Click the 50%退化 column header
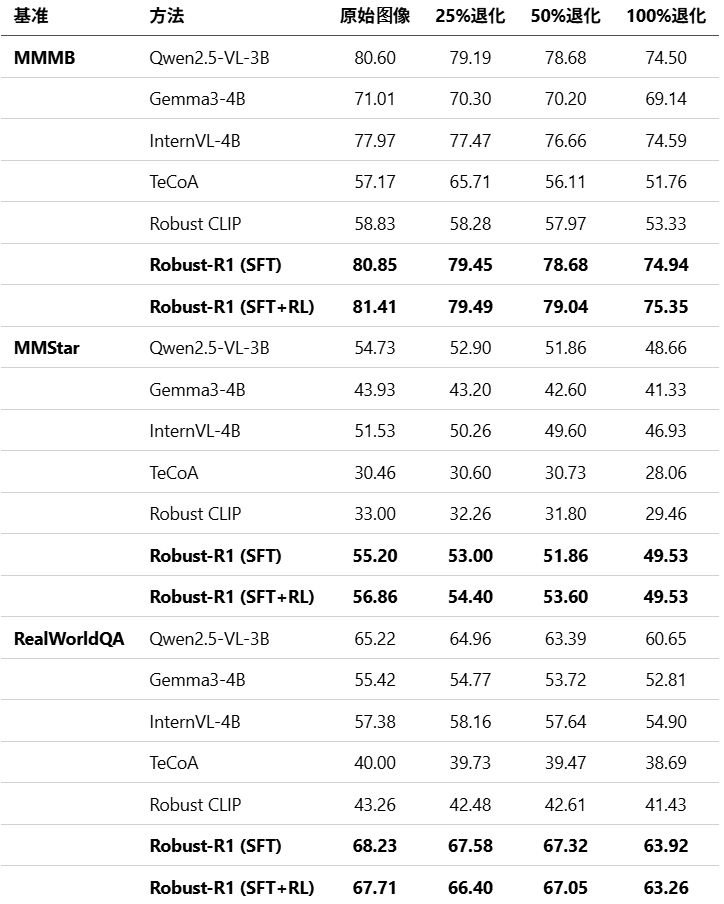The height and width of the screenshot is (904, 724). (566, 16)
